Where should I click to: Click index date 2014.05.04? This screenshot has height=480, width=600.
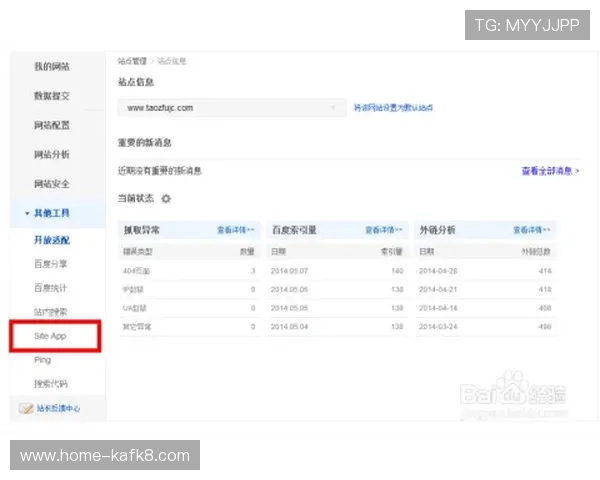(289, 327)
